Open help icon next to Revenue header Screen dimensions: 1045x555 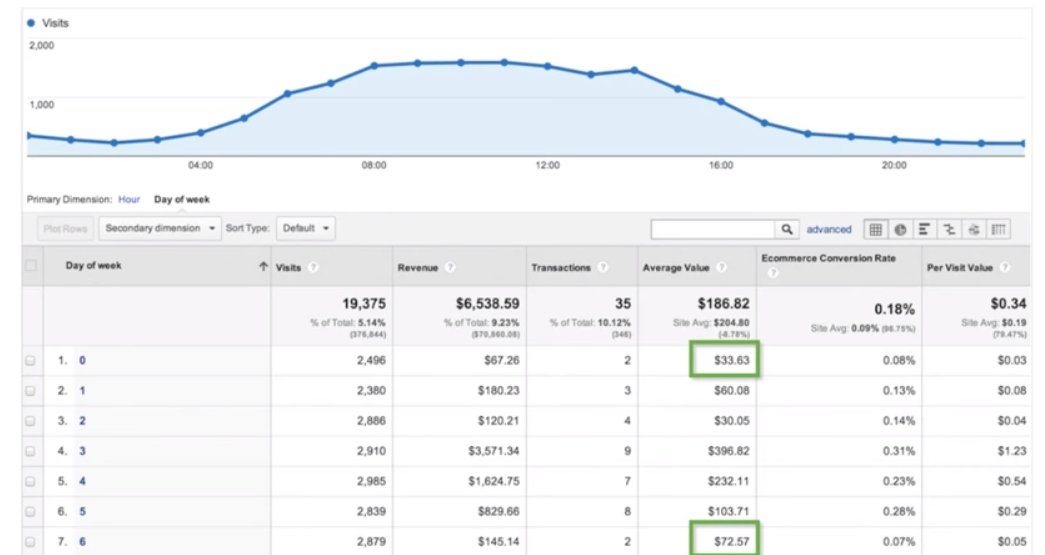pos(450,267)
